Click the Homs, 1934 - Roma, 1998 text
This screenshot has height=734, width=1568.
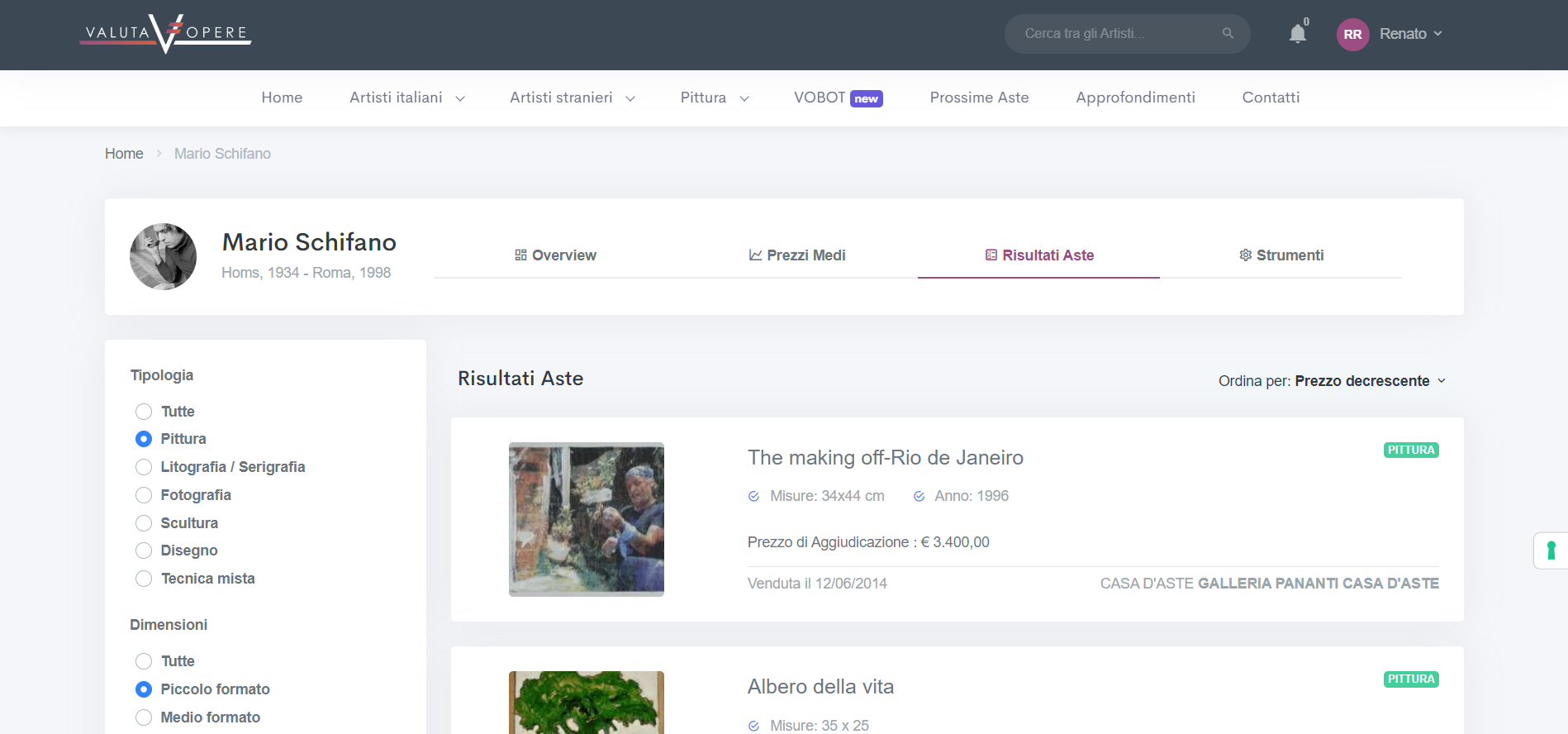tap(306, 273)
